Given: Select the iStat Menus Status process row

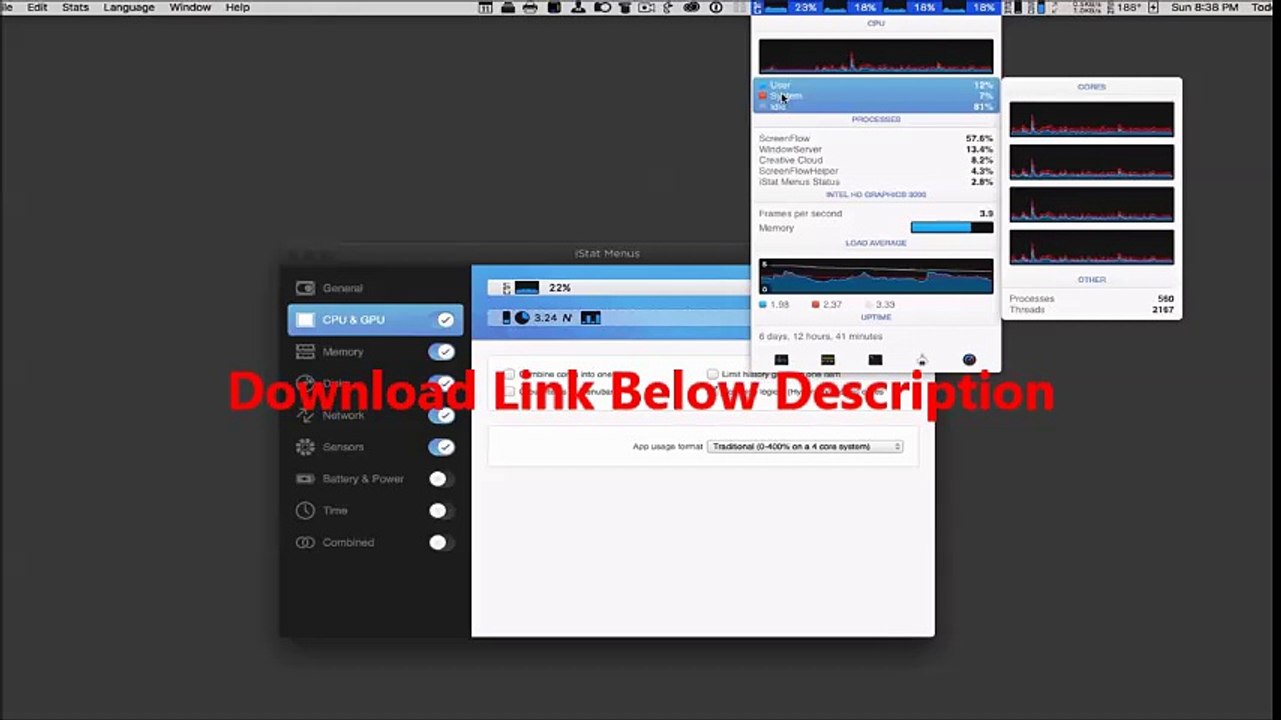Looking at the screenshot, I should [x=876, y=183].
